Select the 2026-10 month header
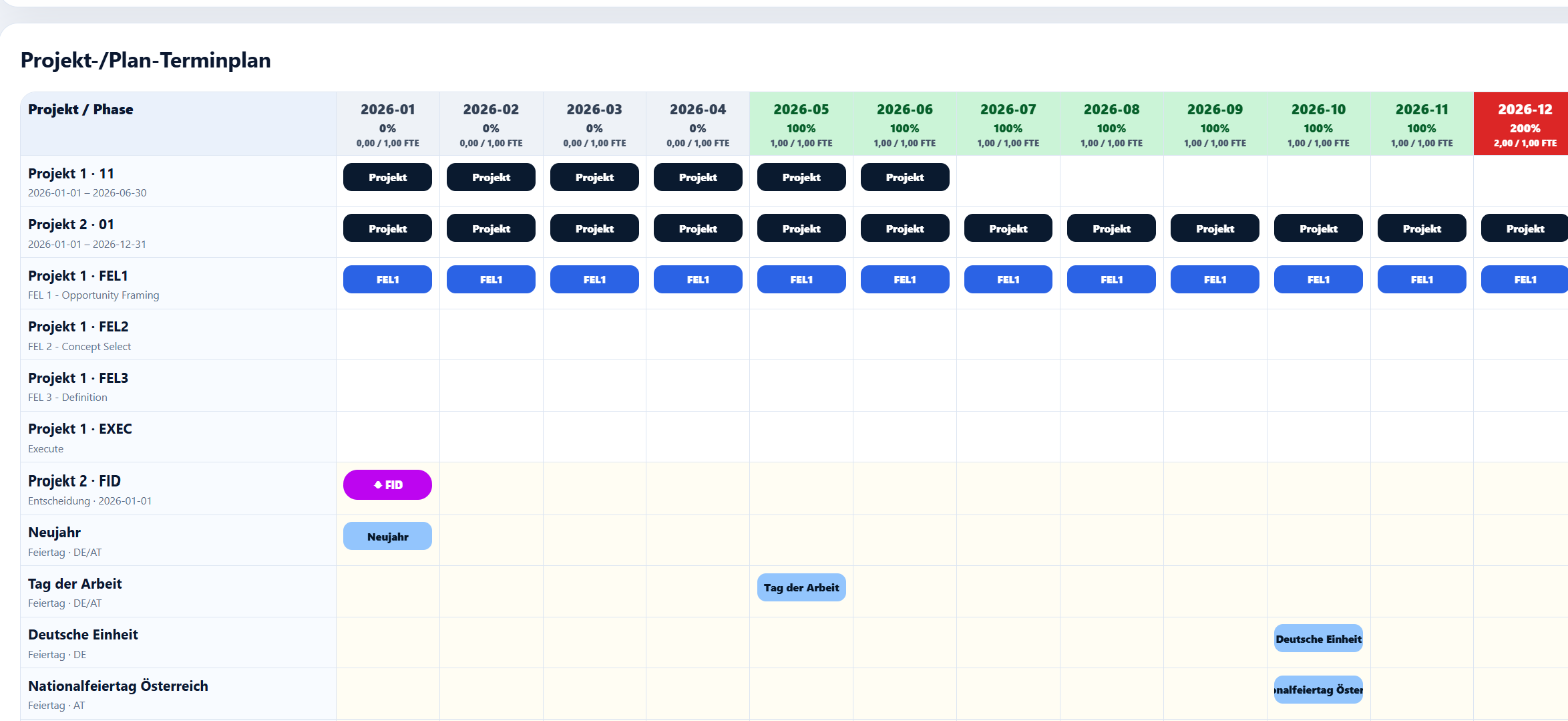This screenshot has height=721, width=1568. click(x=1318, y=124)
